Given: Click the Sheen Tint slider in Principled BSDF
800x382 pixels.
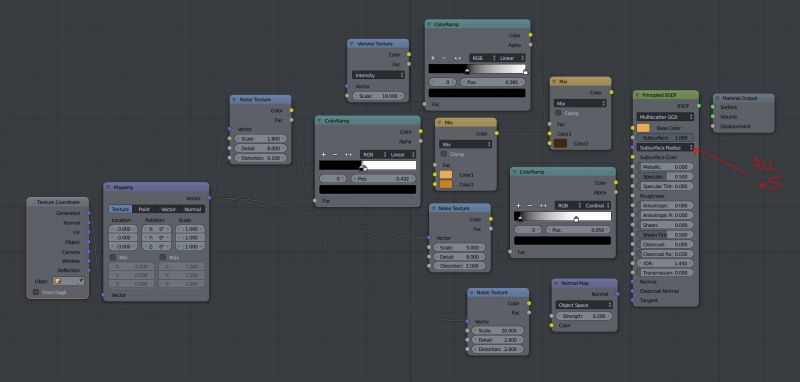Looking at the screenshot, I should coord(665,235).
